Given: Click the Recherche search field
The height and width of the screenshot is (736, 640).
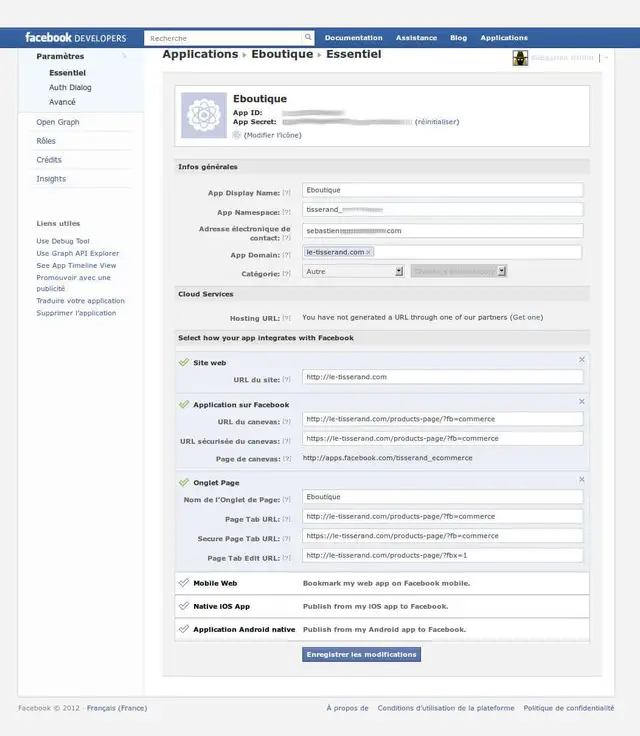Looking at the screenshot, I should [224, 38].
